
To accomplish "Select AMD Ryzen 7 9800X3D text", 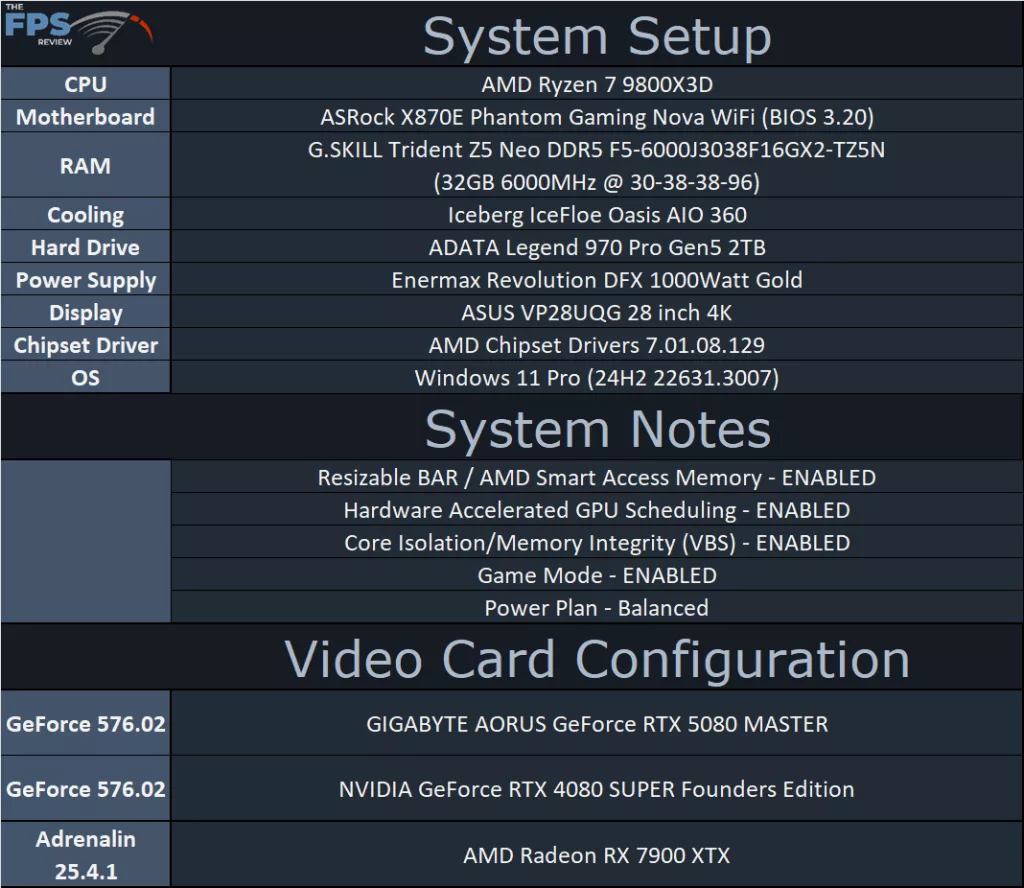I will pos(597,84).
